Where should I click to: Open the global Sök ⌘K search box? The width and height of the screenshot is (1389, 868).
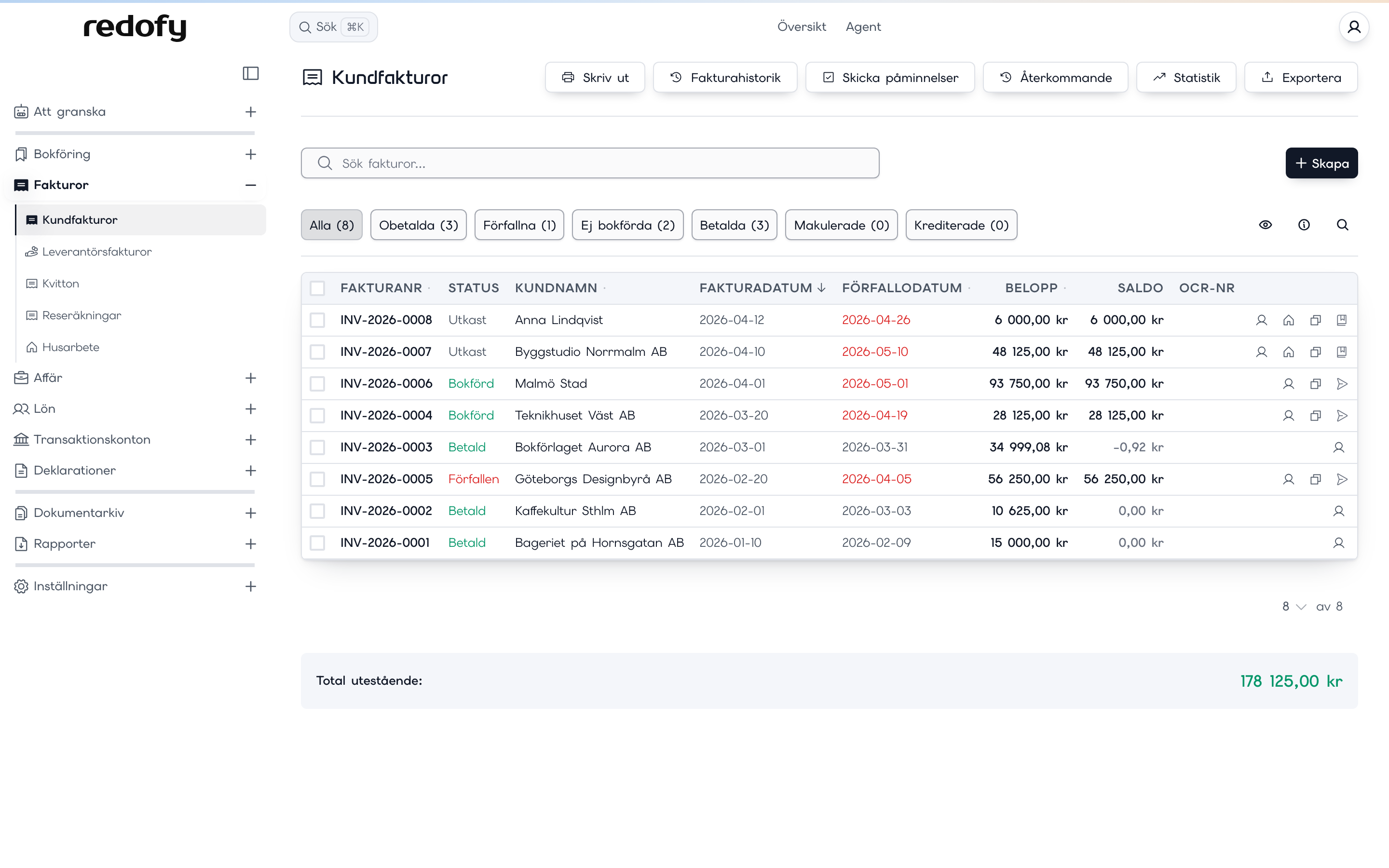click(x=333, y=27)
